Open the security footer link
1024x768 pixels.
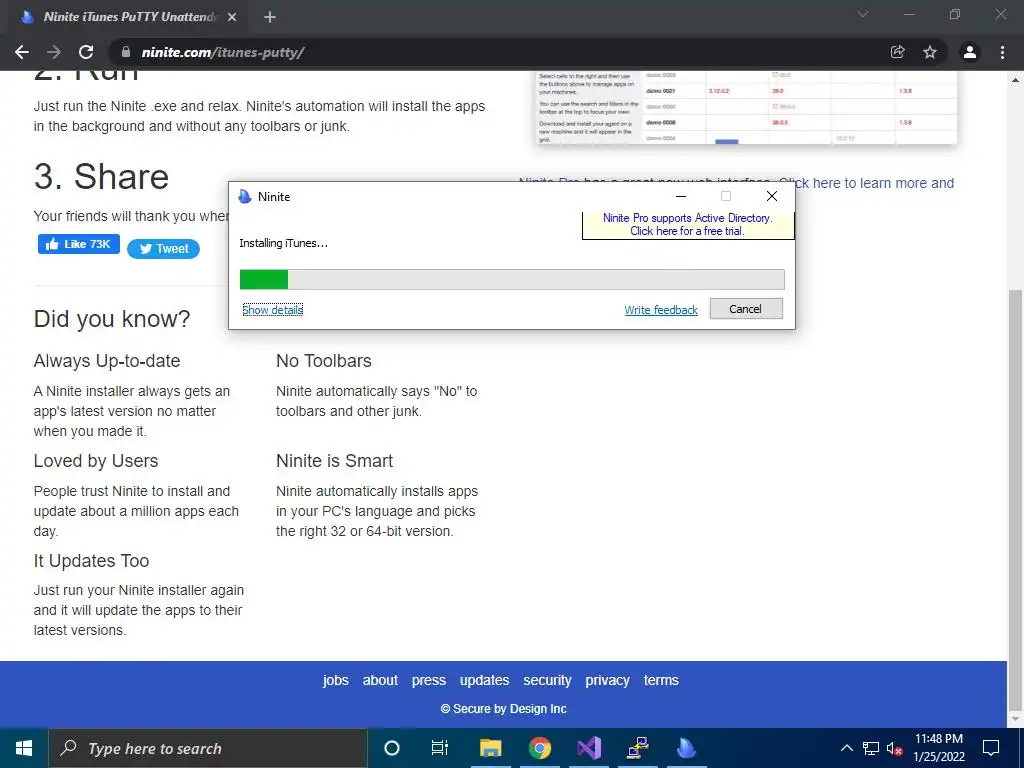pos(547,680)
